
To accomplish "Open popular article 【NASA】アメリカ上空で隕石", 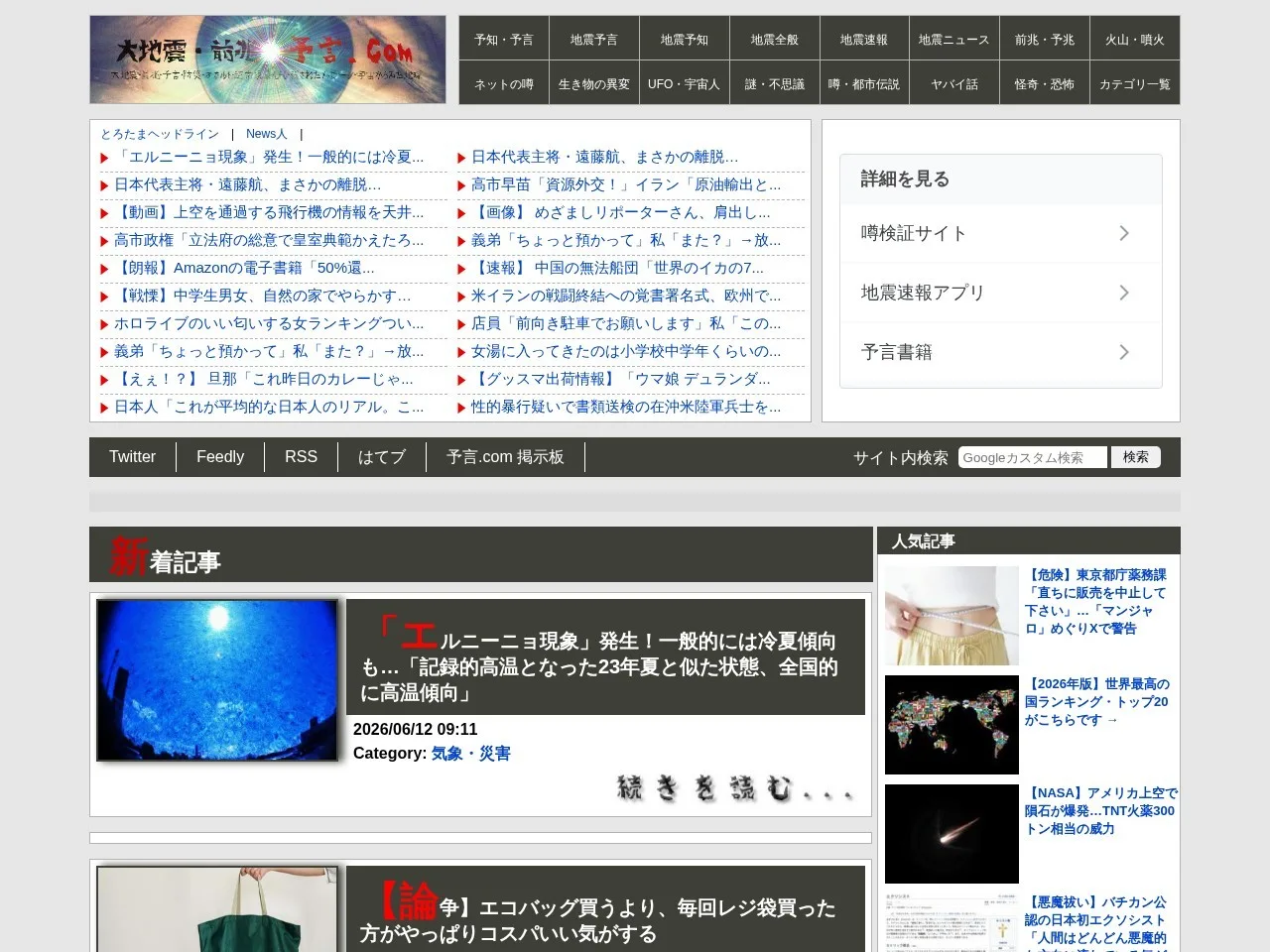I will [1101, 811].
